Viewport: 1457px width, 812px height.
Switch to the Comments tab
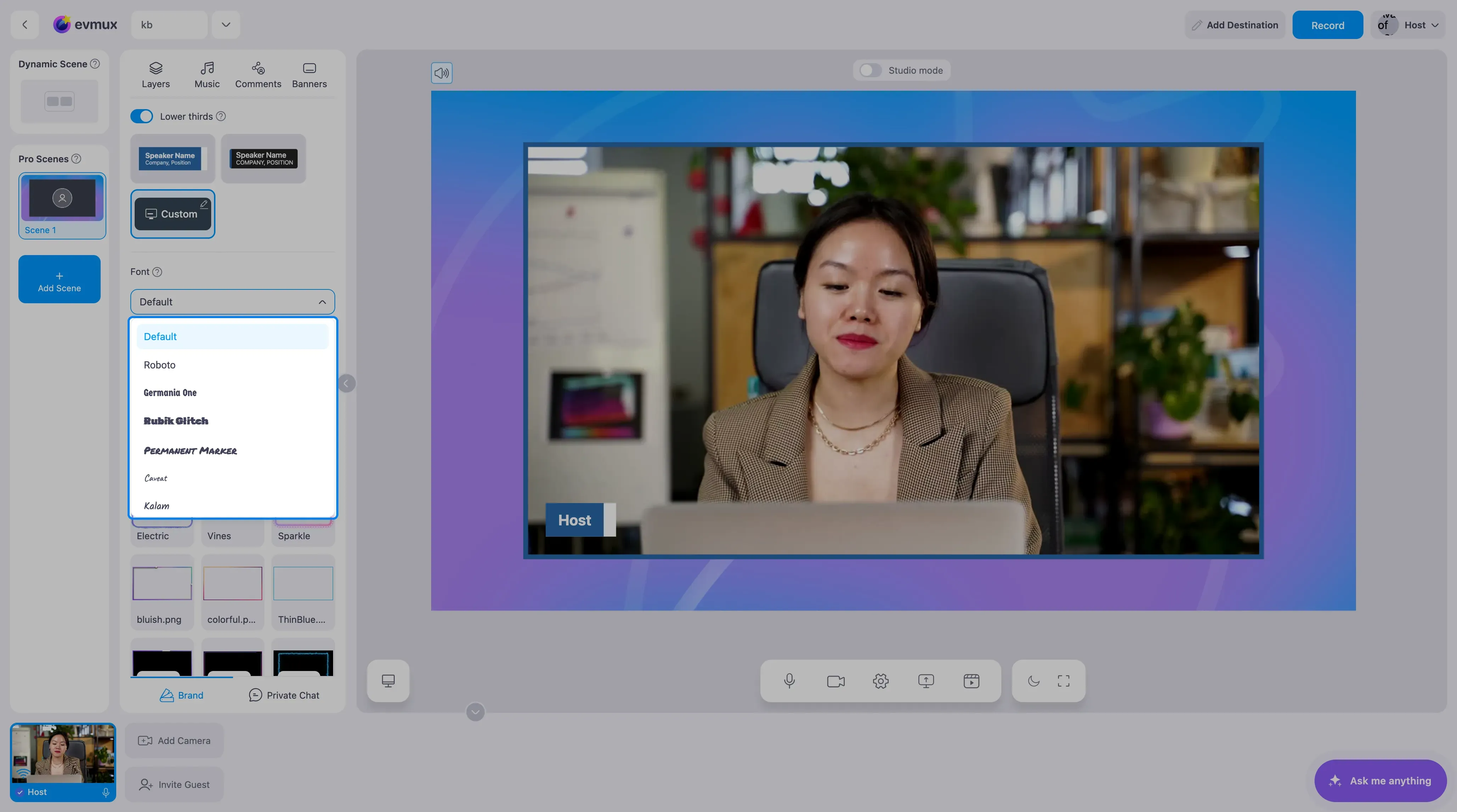(x=258, y=75)
